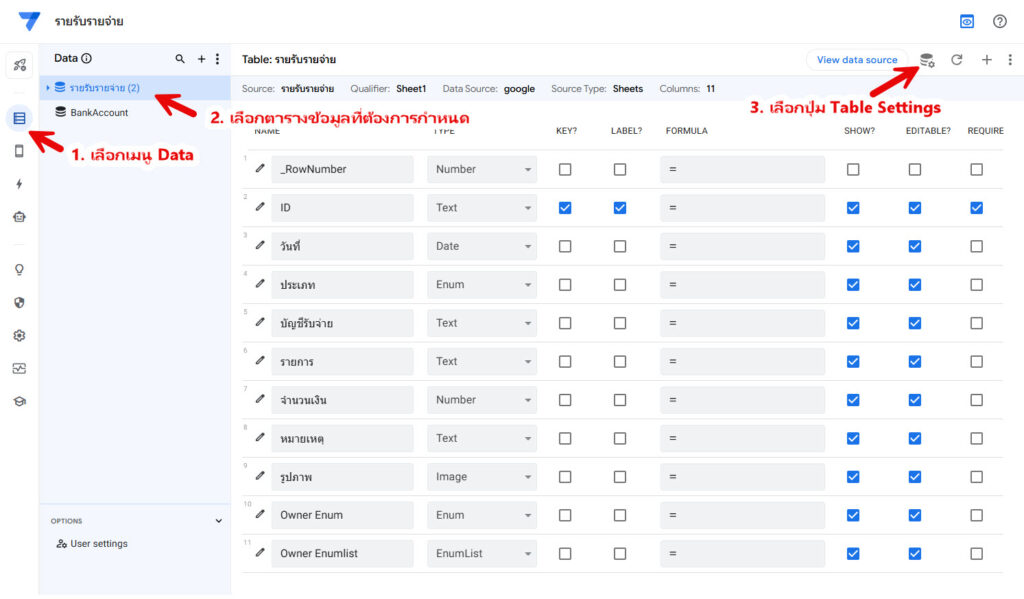The height and width of the screenshot is (599, 1024).
Task: Open type dropdown for ID column
Action: point(482,208)
